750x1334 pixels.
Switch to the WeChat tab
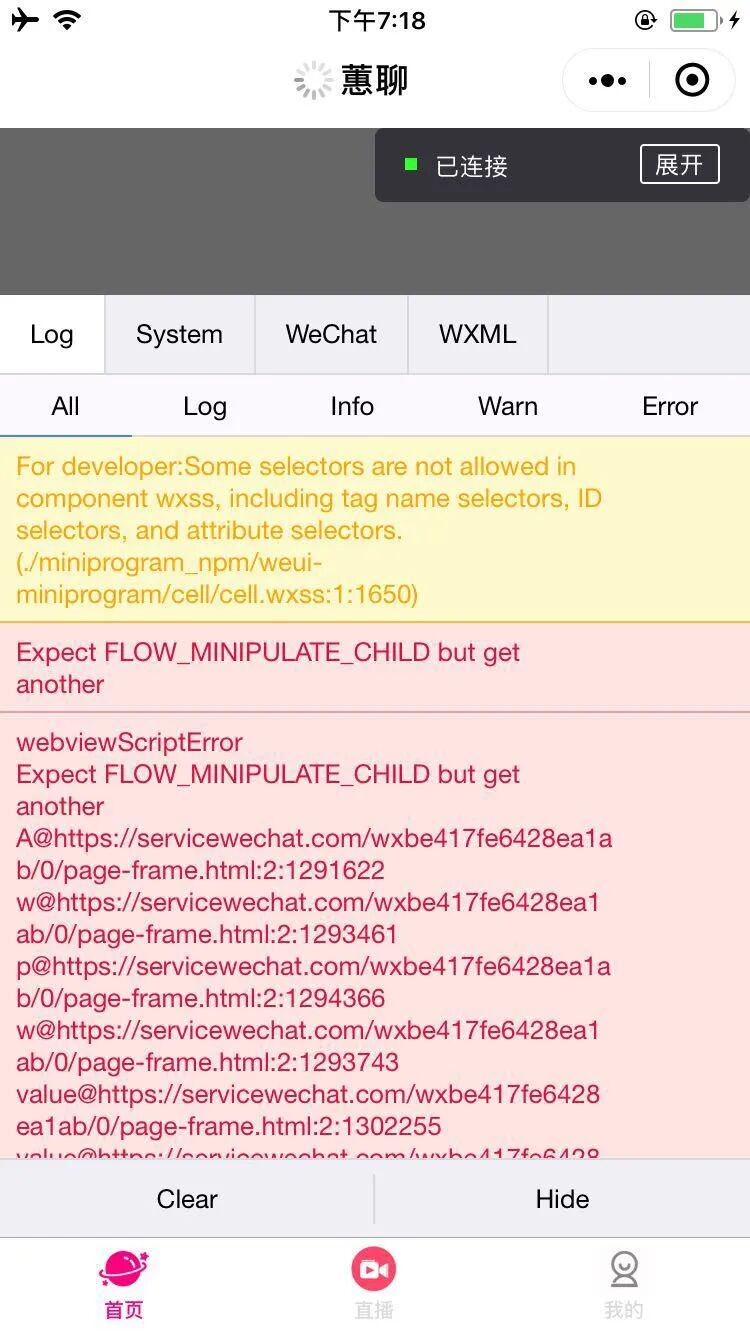[331, 335]
